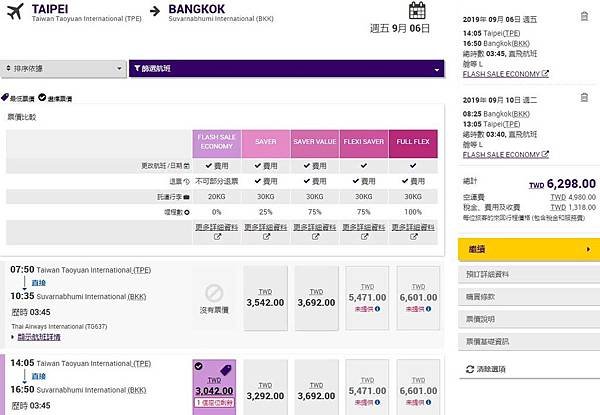The width and height of the screenshot is (600, 415).
Task: Select SAVER VALUE fare 3,692.00 for 07:50 flight
Action: pyautogui.click(x=316, y=298)
